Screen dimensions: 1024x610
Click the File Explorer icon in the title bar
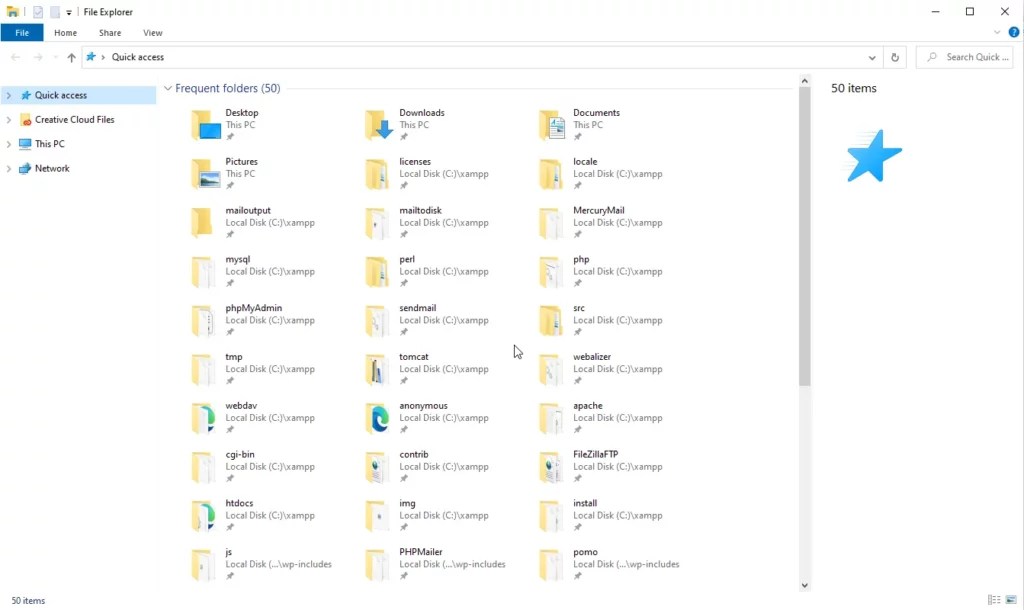[x=9, y=11]
